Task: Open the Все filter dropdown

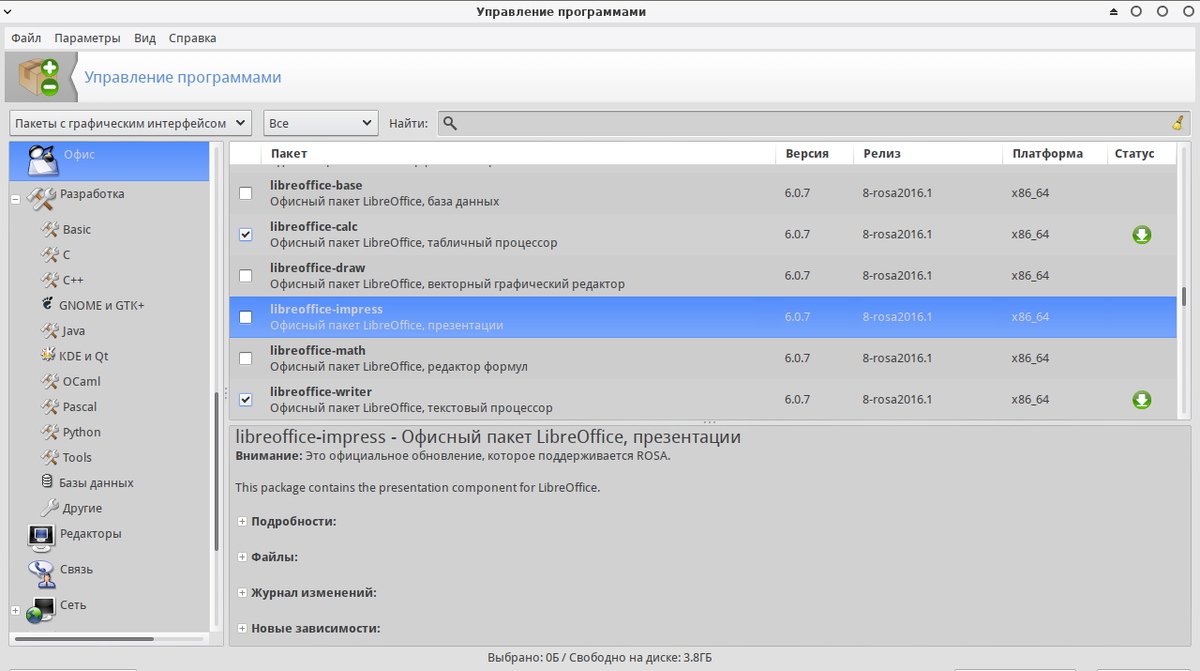Action: (321, 123)
